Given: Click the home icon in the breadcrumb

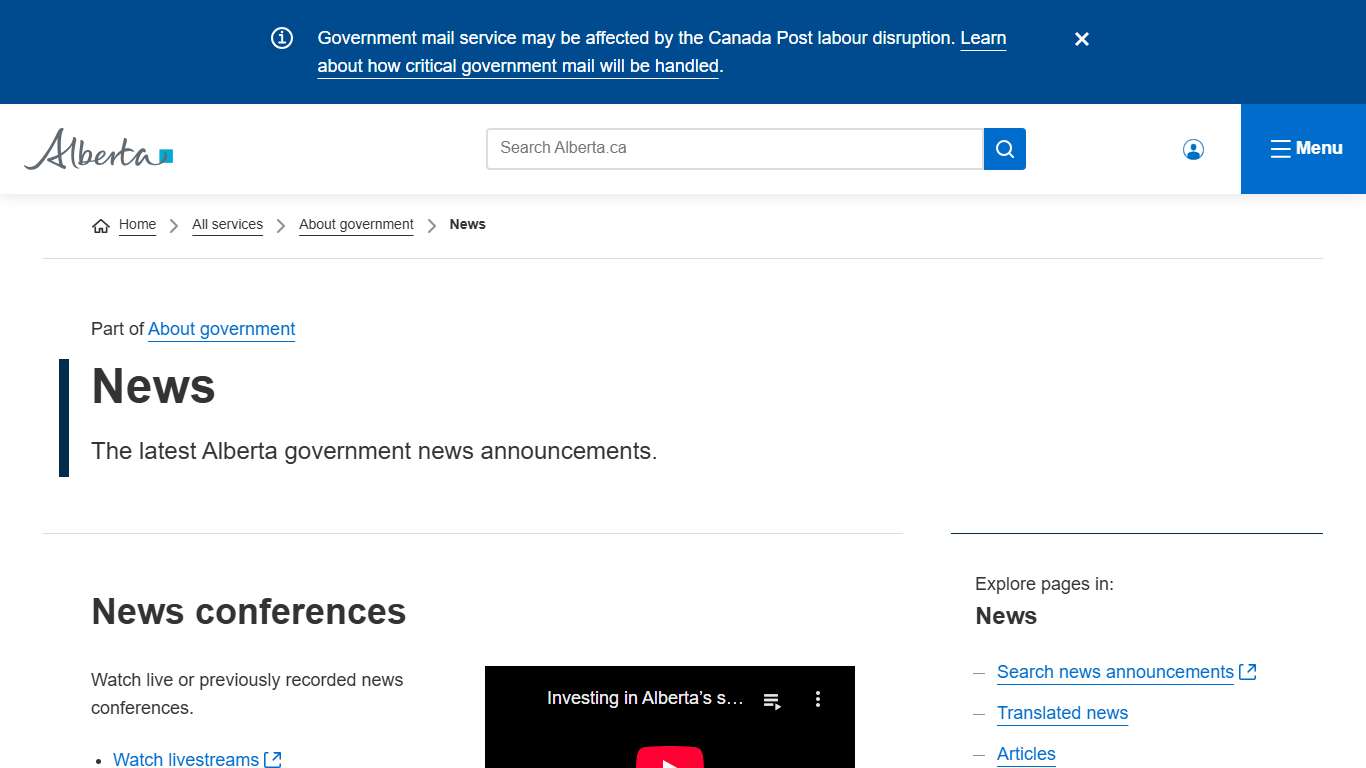Looking at the screenshot, I should point(100,226).
